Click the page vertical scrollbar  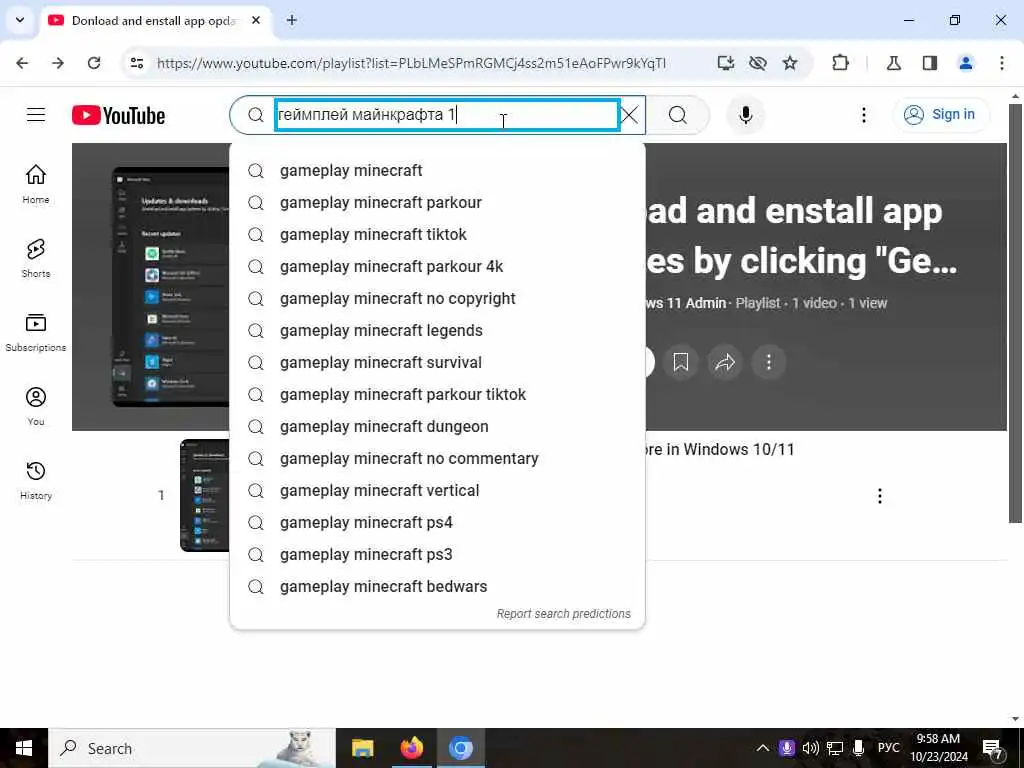pos(1015,312)
